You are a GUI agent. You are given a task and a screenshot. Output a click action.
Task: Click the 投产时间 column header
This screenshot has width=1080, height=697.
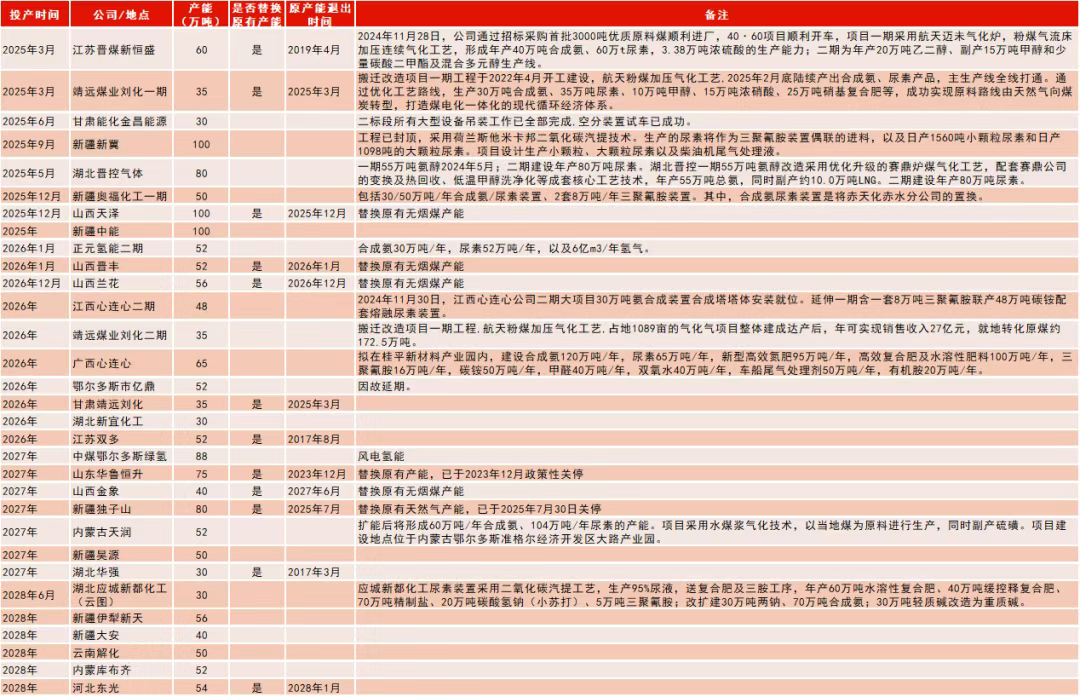pyautogui.click(x=33, y=19)
